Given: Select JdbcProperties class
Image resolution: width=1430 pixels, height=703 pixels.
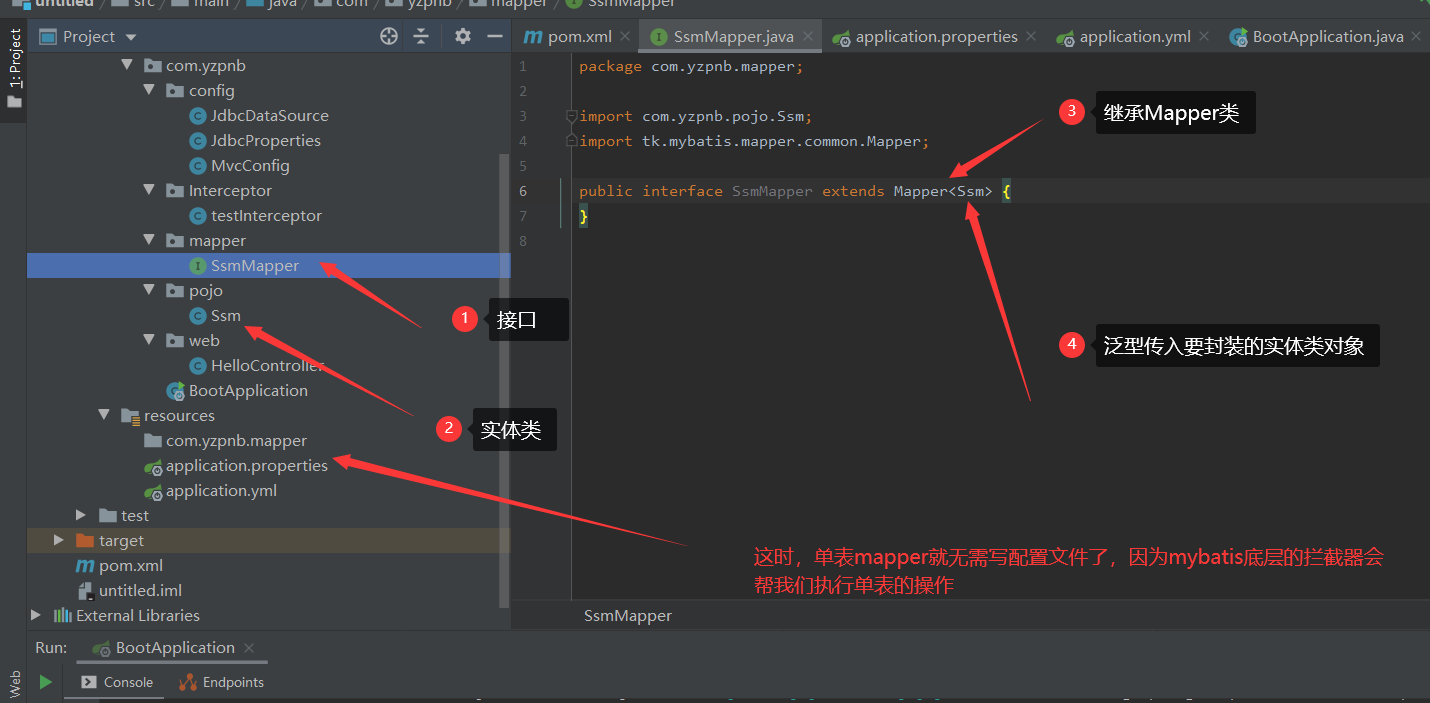Looking at the screenshot, I should [x=255, y=140].
